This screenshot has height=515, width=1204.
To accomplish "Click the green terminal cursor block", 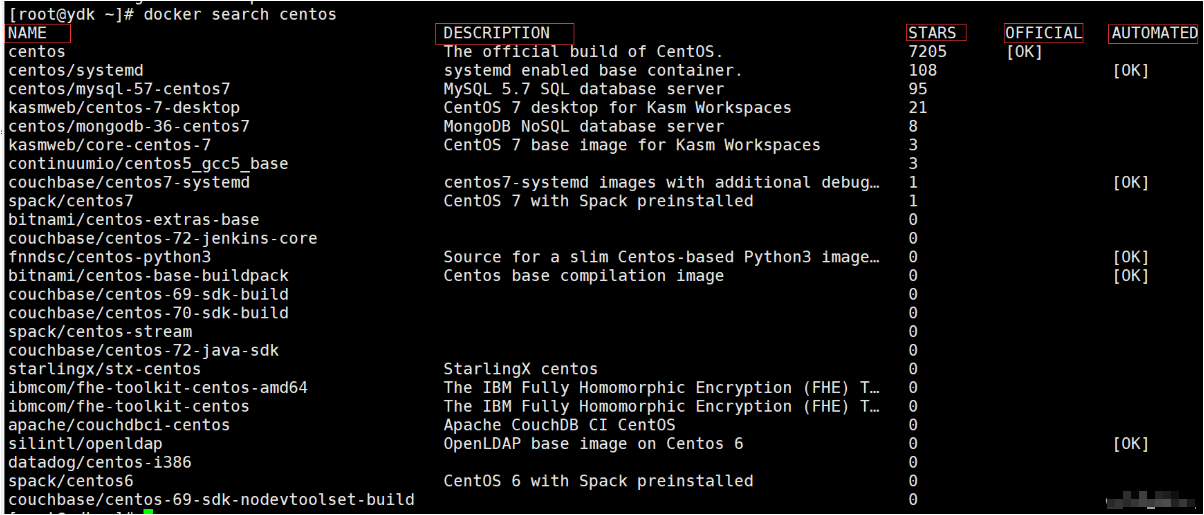I will pyautogui.click(x=148, y=512).
